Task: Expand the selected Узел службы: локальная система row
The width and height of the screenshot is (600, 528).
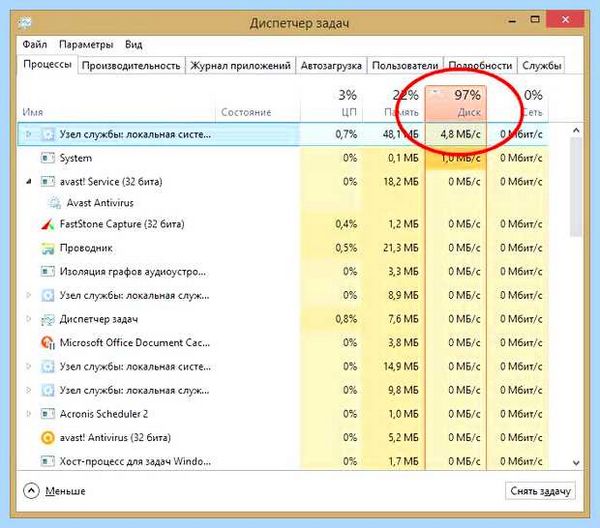Action: tap(28, 134)
